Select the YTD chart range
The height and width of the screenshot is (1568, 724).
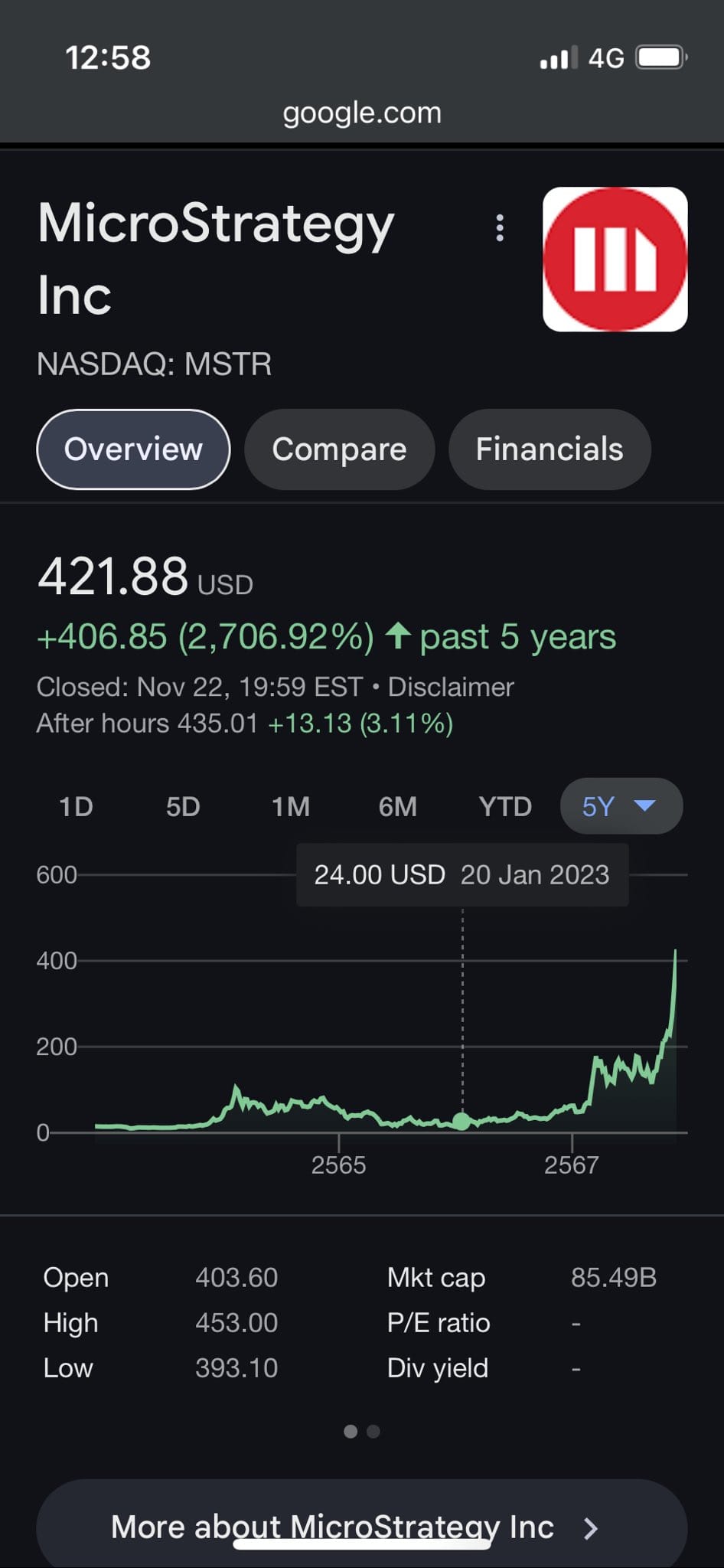click(505, 806)
